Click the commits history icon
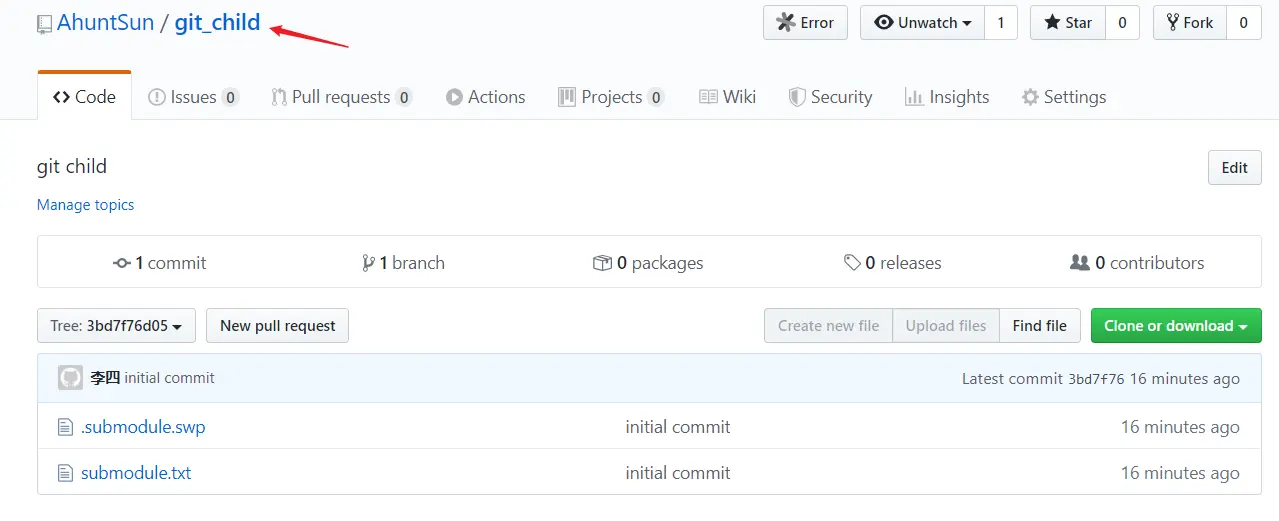 coord(122,263)
